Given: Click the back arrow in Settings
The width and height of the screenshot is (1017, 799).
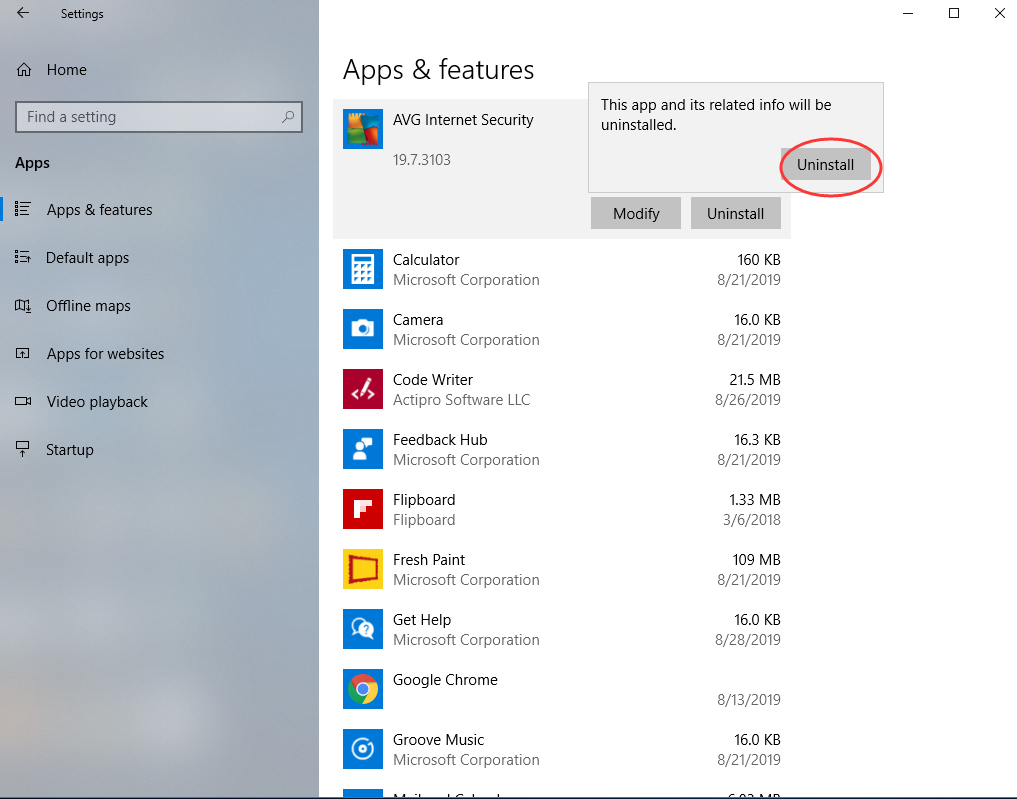Looking at the screenshot, I should tap(23, 13).
